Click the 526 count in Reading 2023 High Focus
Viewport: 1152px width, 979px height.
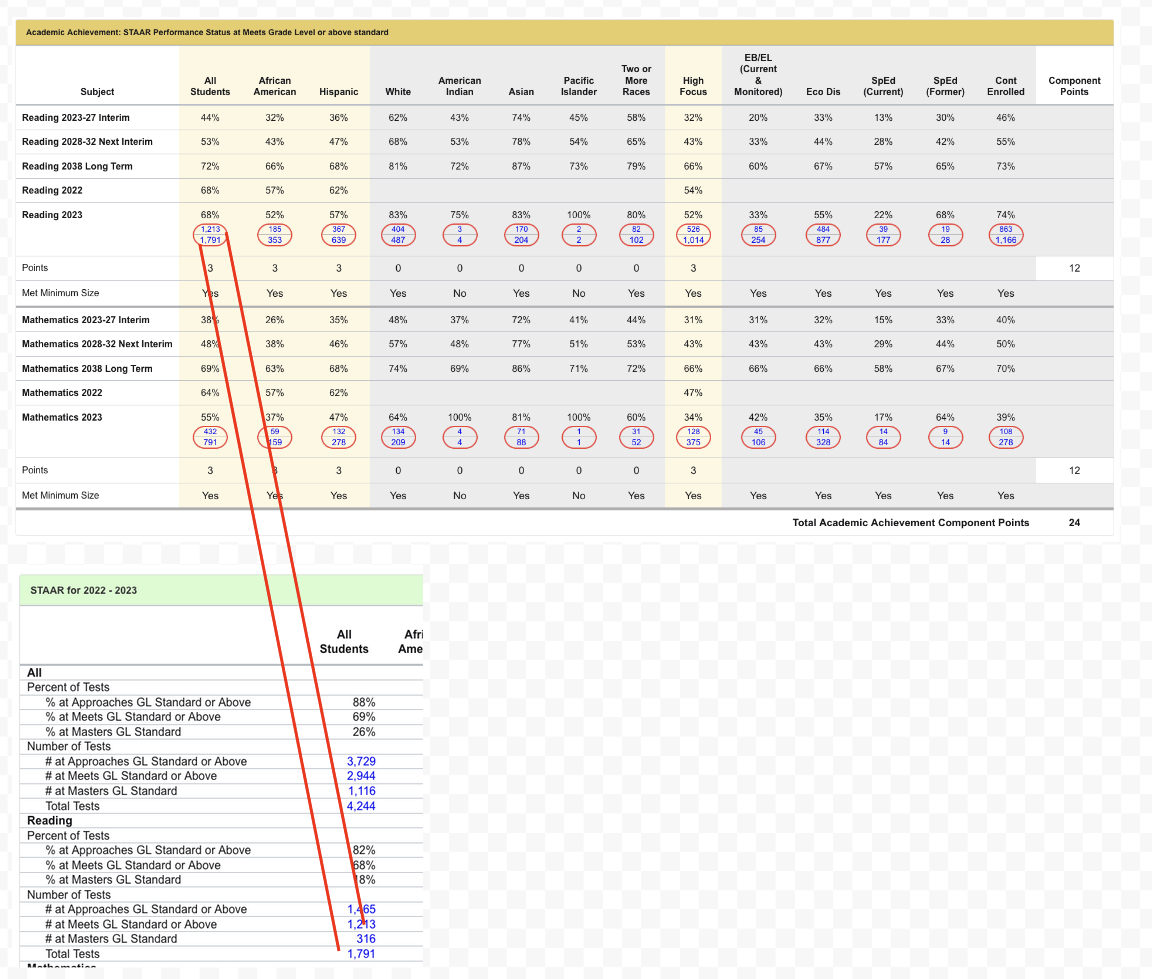(x=694, y=229)
